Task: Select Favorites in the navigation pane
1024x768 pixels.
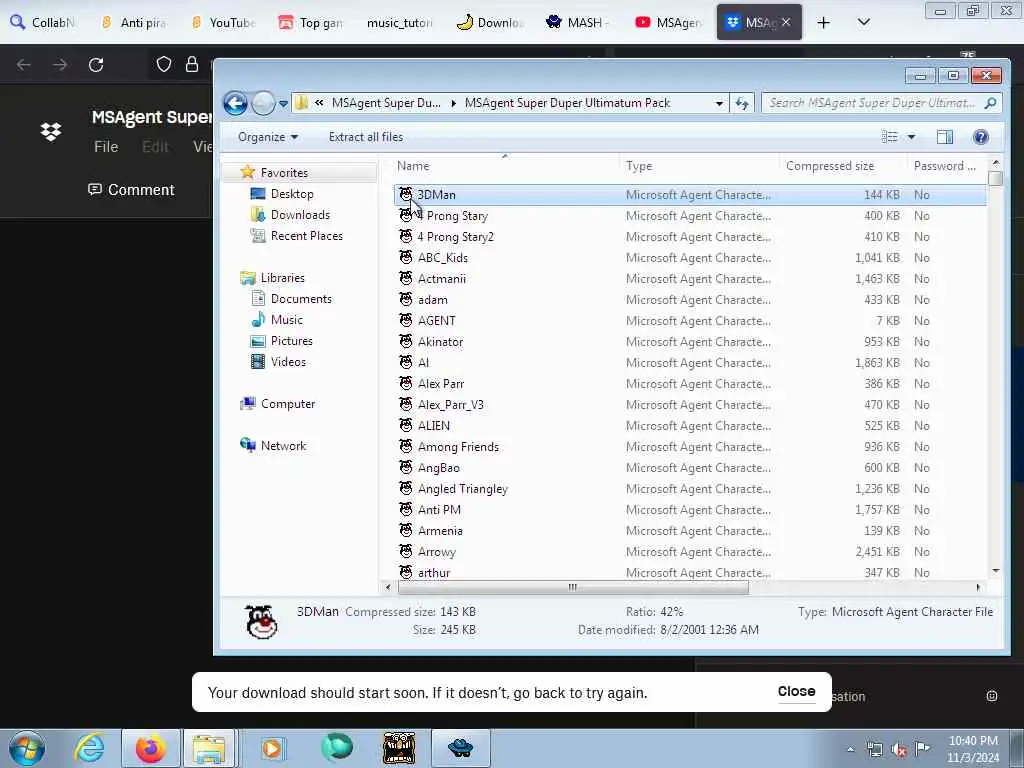Action: pos(284,172)
